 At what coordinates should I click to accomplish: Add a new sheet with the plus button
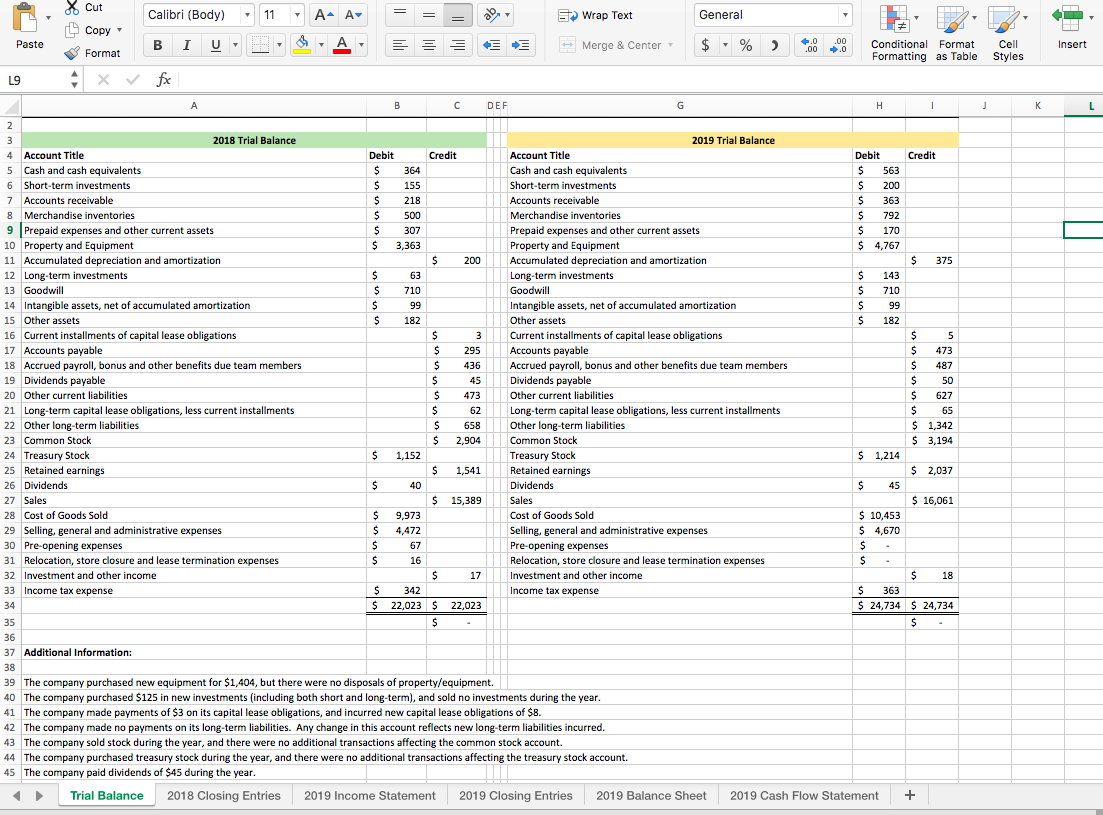coord(908,795)
